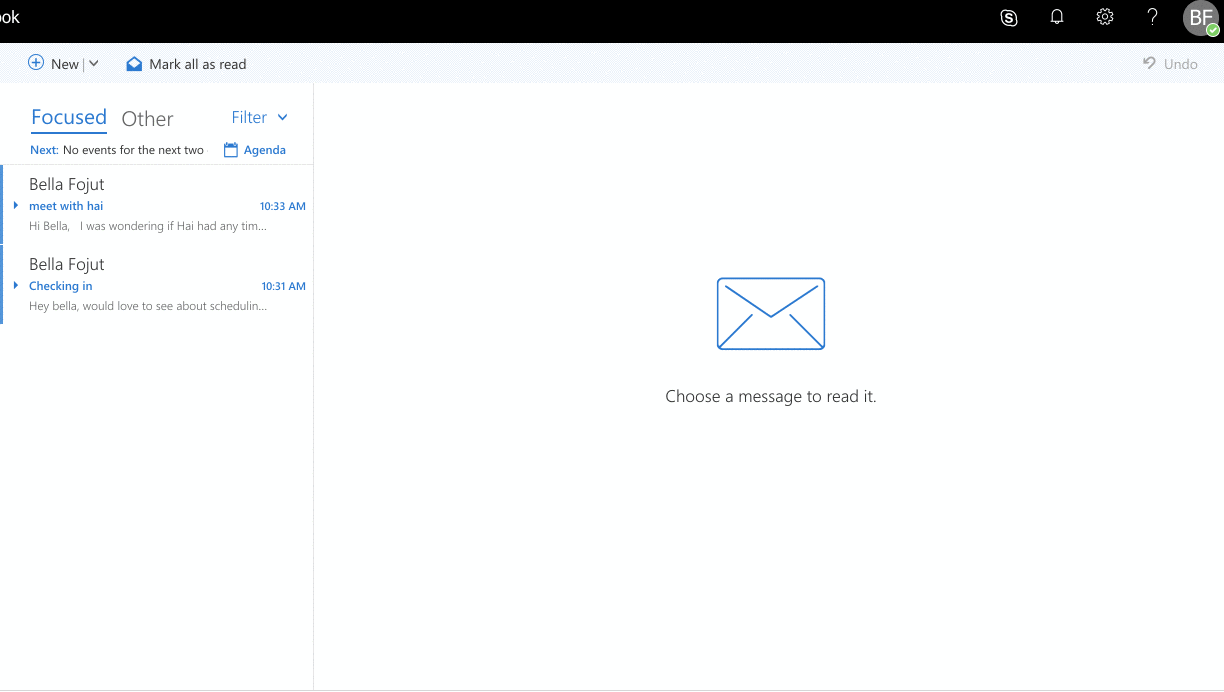Expand the 'Checking in' conversation thread
Viewport: 1224px width, 692px height.
16,286
